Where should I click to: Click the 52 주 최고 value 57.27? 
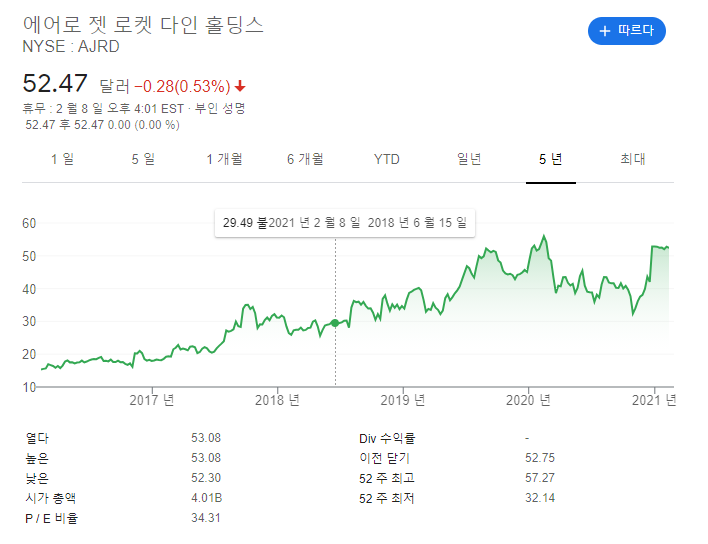point(540,478)
